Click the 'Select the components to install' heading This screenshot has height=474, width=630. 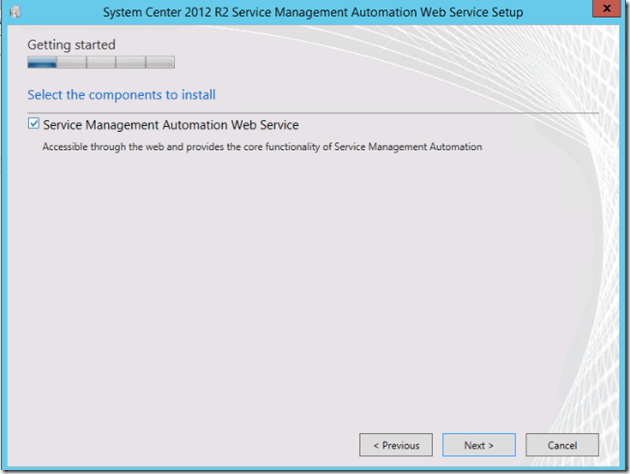(121, 95)
